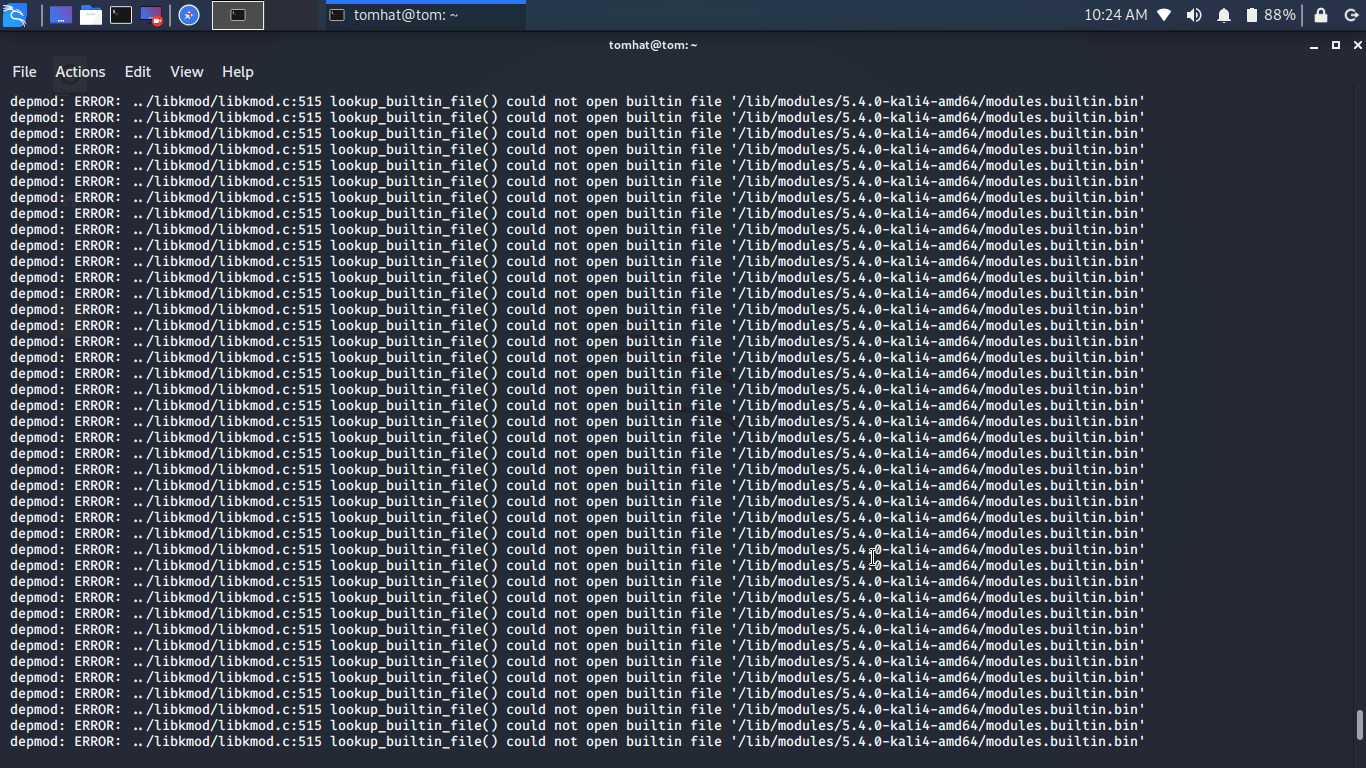Open the volume control icon
Viewport: 1366px width, 768px height.
pyautogui.click(x=1194, y=15)
